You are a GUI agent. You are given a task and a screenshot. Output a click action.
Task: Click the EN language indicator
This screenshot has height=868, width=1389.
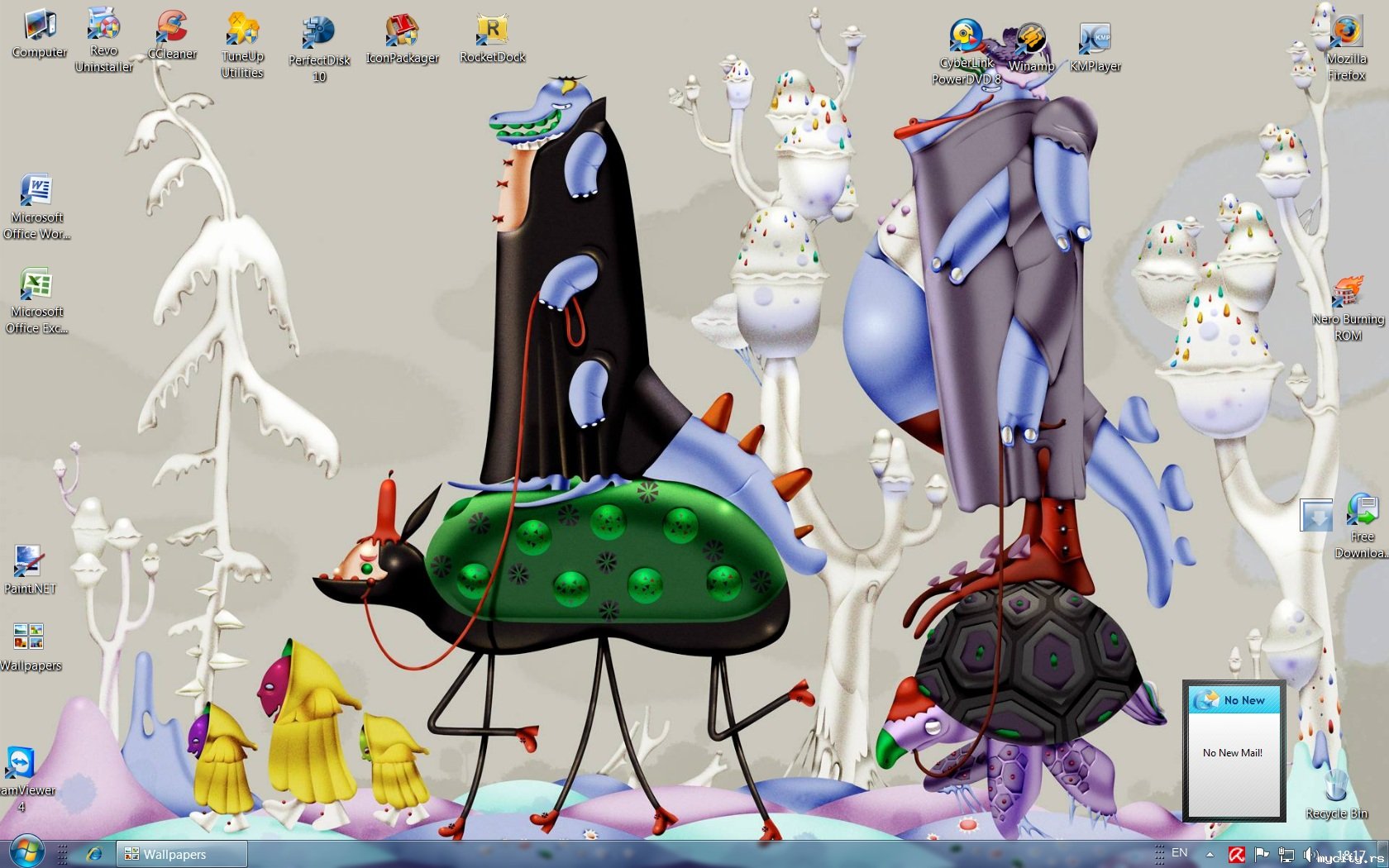(x=1180, y=852)
